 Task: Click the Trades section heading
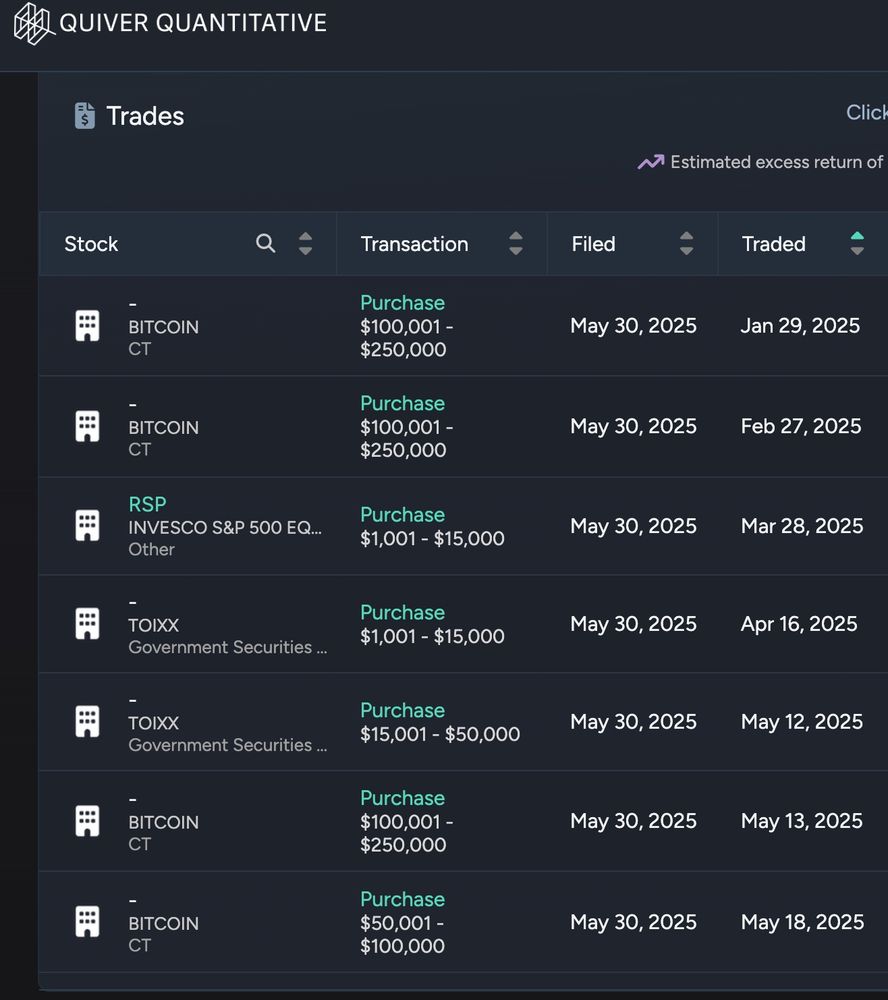145,116
